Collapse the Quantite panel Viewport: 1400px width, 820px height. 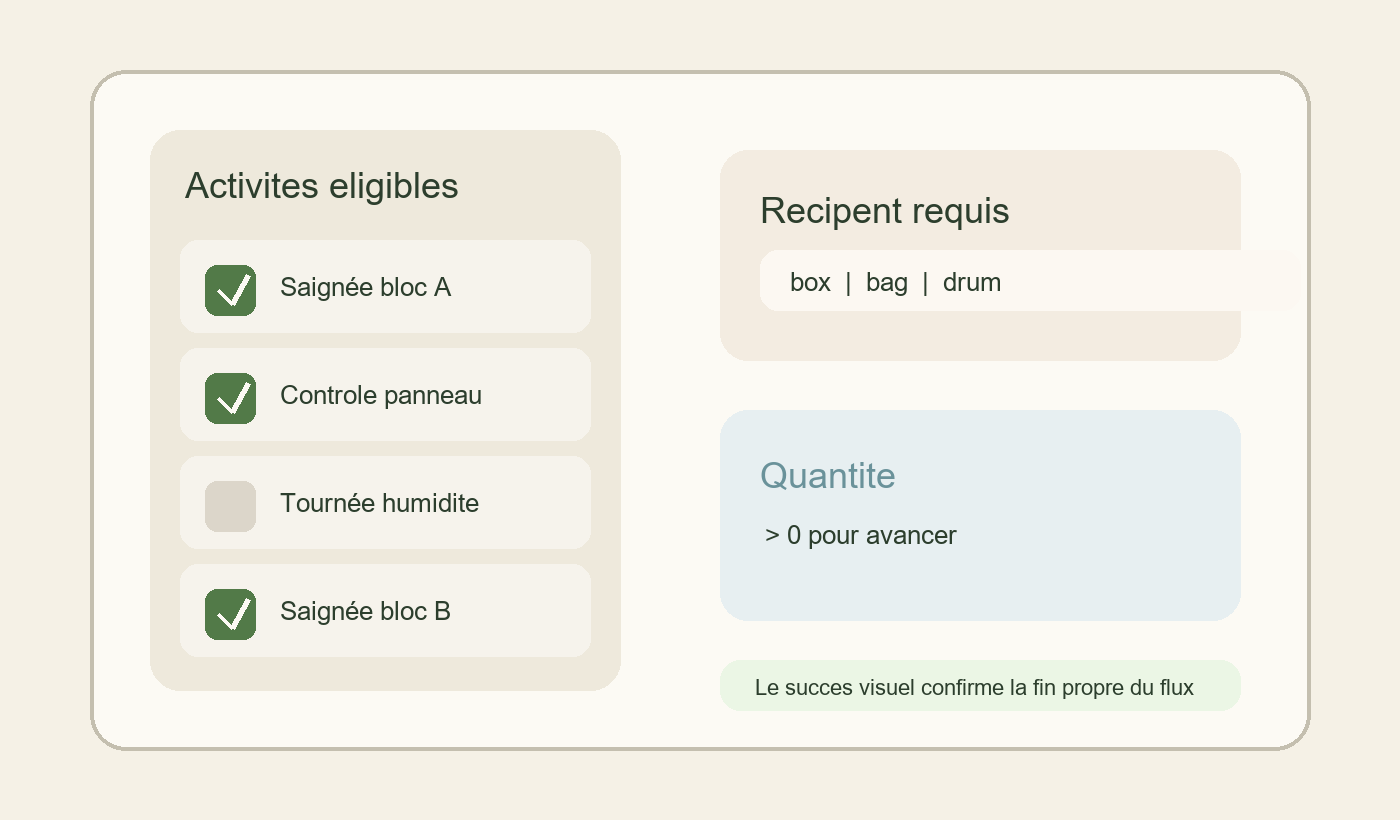click(980, 515)
